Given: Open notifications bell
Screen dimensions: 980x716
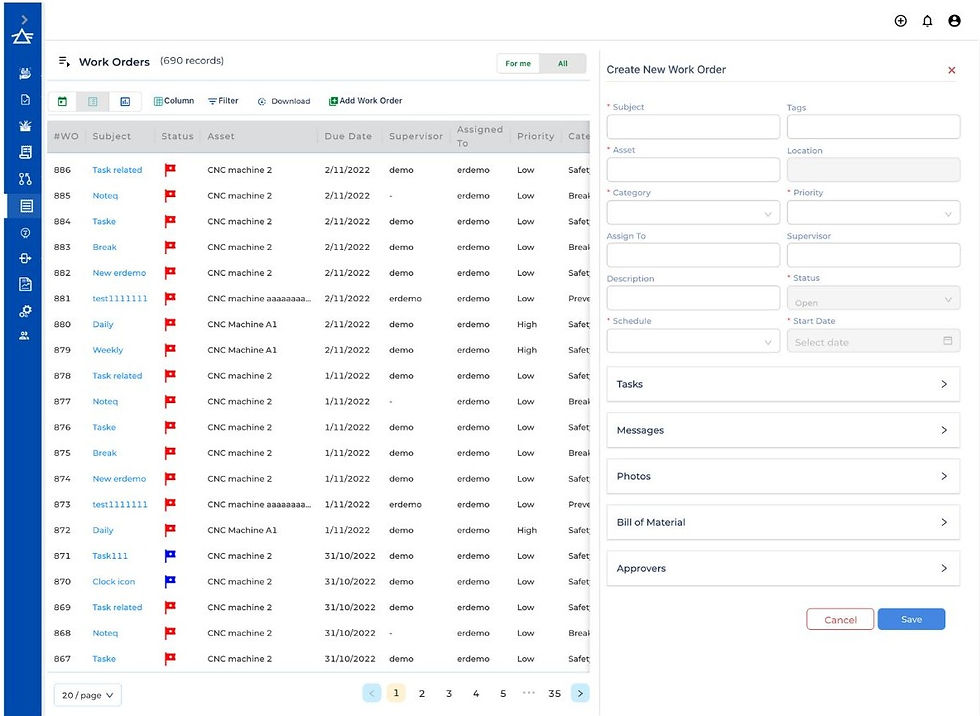Looking at the screenshot, I should click(928, 21).
